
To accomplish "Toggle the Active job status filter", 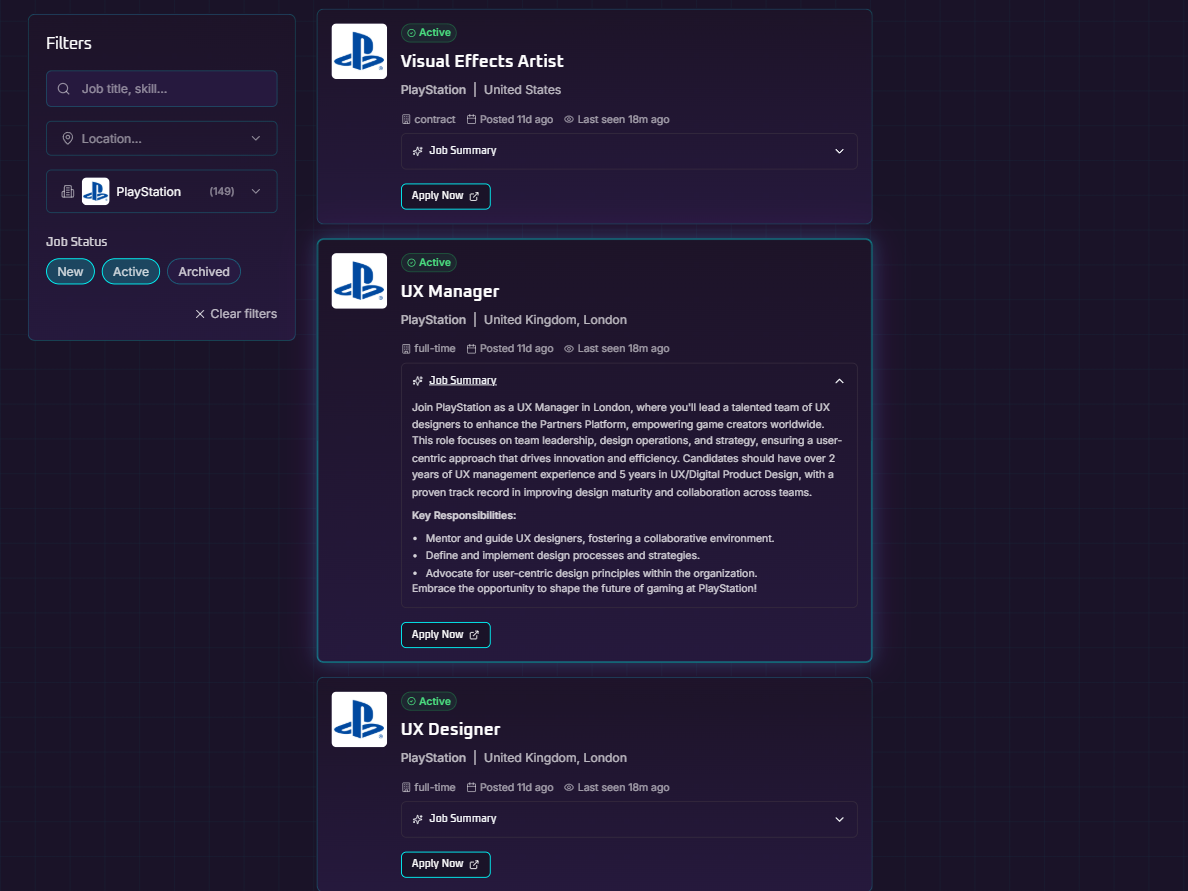I will point(131,271).
